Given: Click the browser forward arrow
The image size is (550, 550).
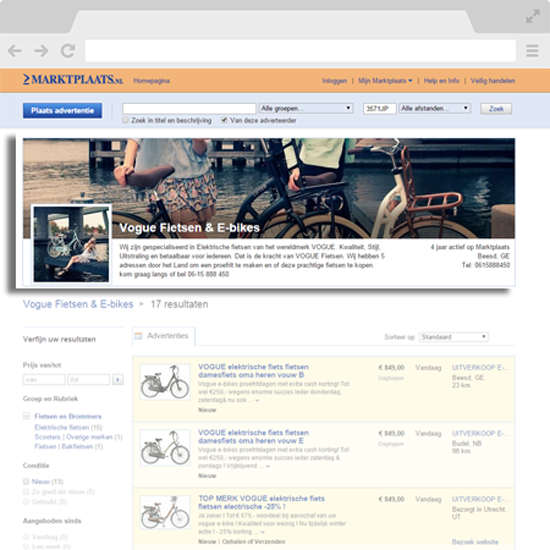Looking at the screenshot, I should coord(41,51).
